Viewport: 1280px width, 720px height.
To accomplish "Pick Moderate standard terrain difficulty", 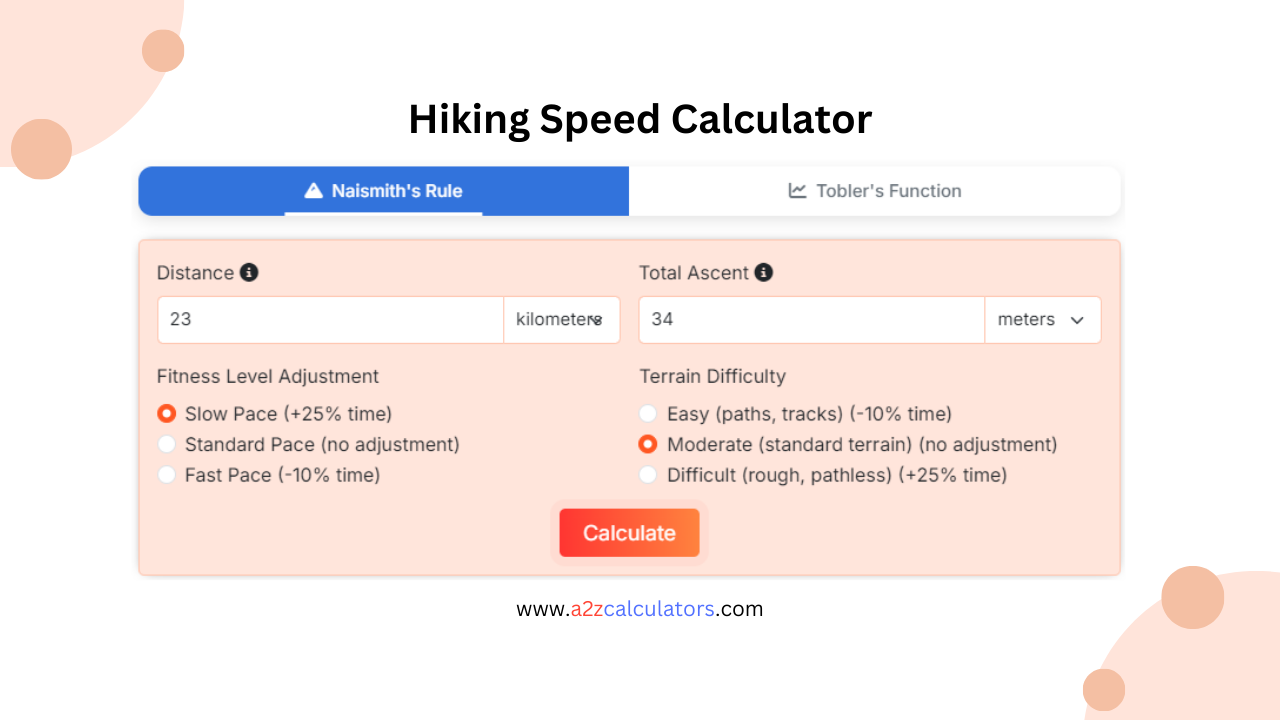I will pos(648,444).
